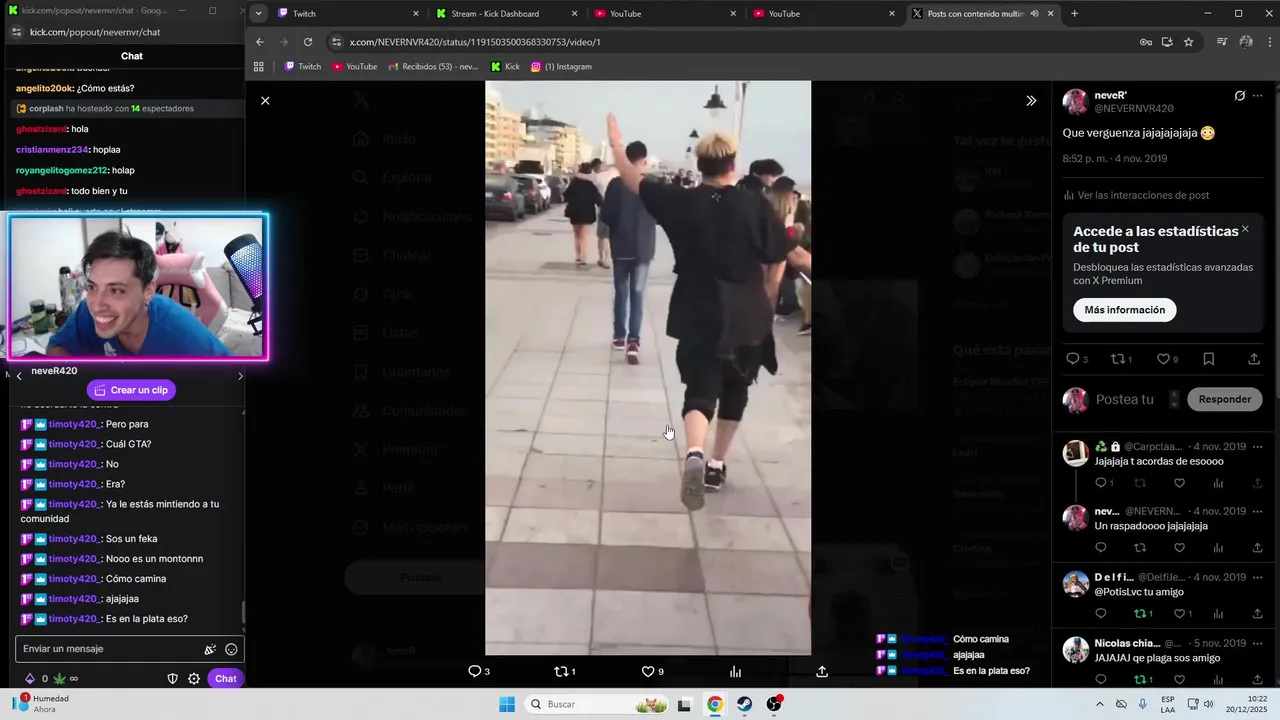1280x720 pixels.
Task: Close the media viewer with the X icon
Action: tap(265, 101)
